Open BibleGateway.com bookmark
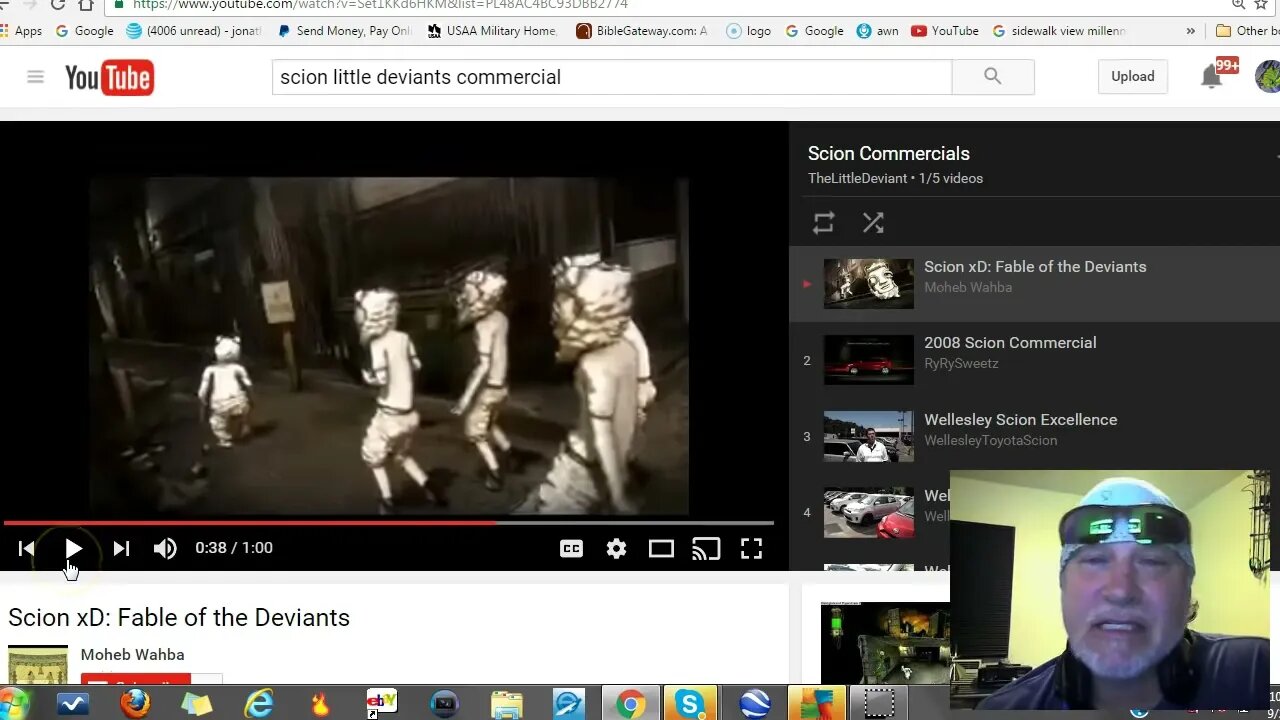Image resolution: width=1280 pixels, height=720 pixels. click(642, 31)
